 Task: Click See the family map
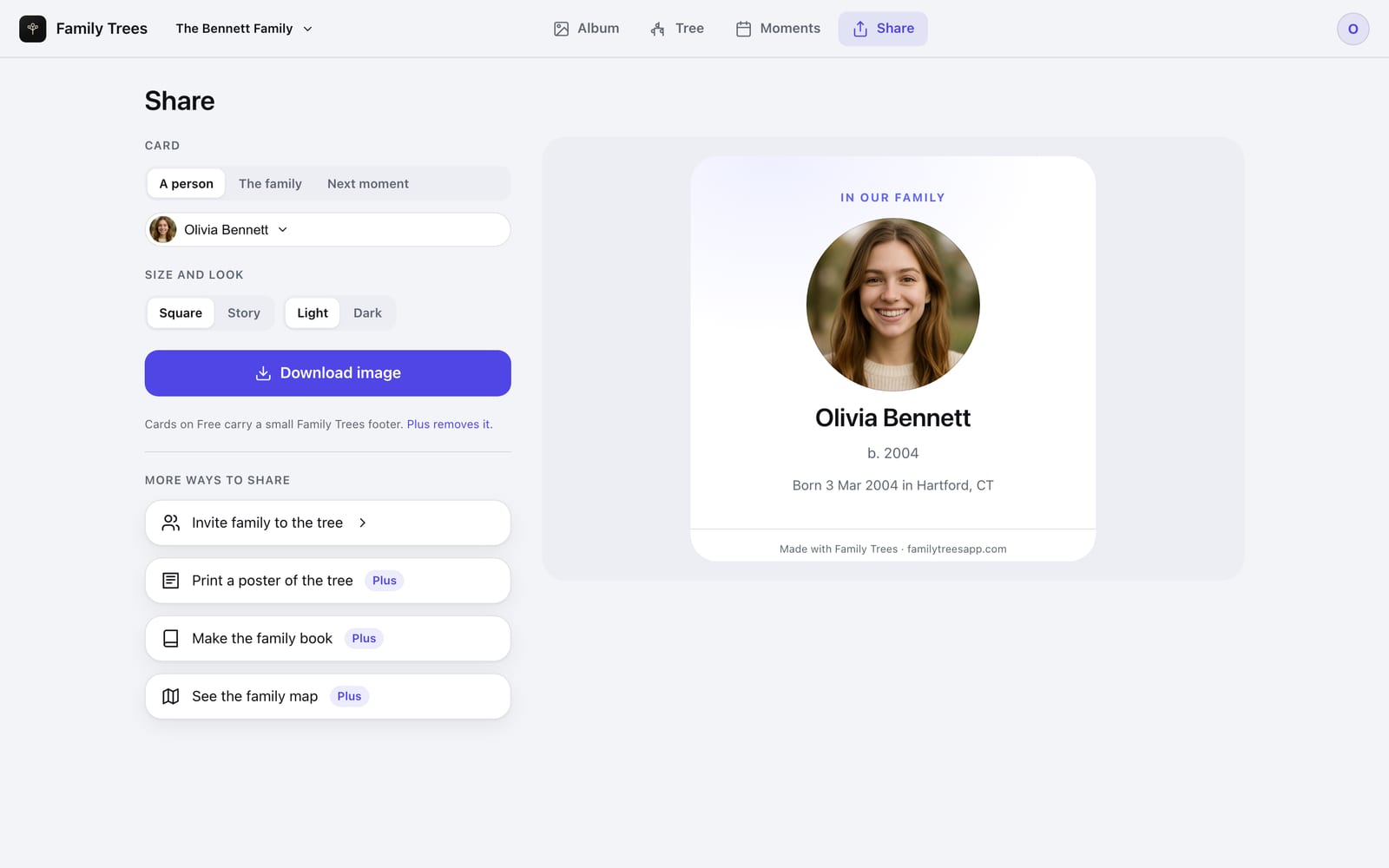click(328, 696)
